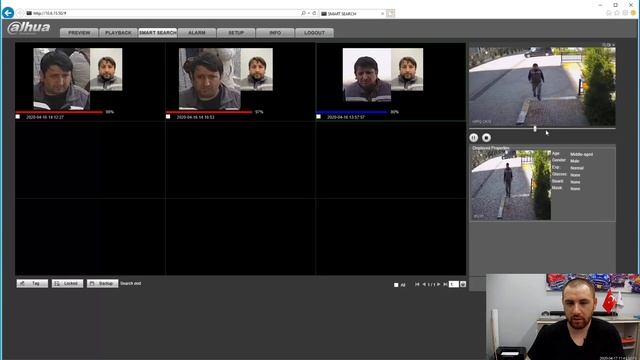
Task: Stop the playback video
Action: pyautogui.click(x=486, y=138)
